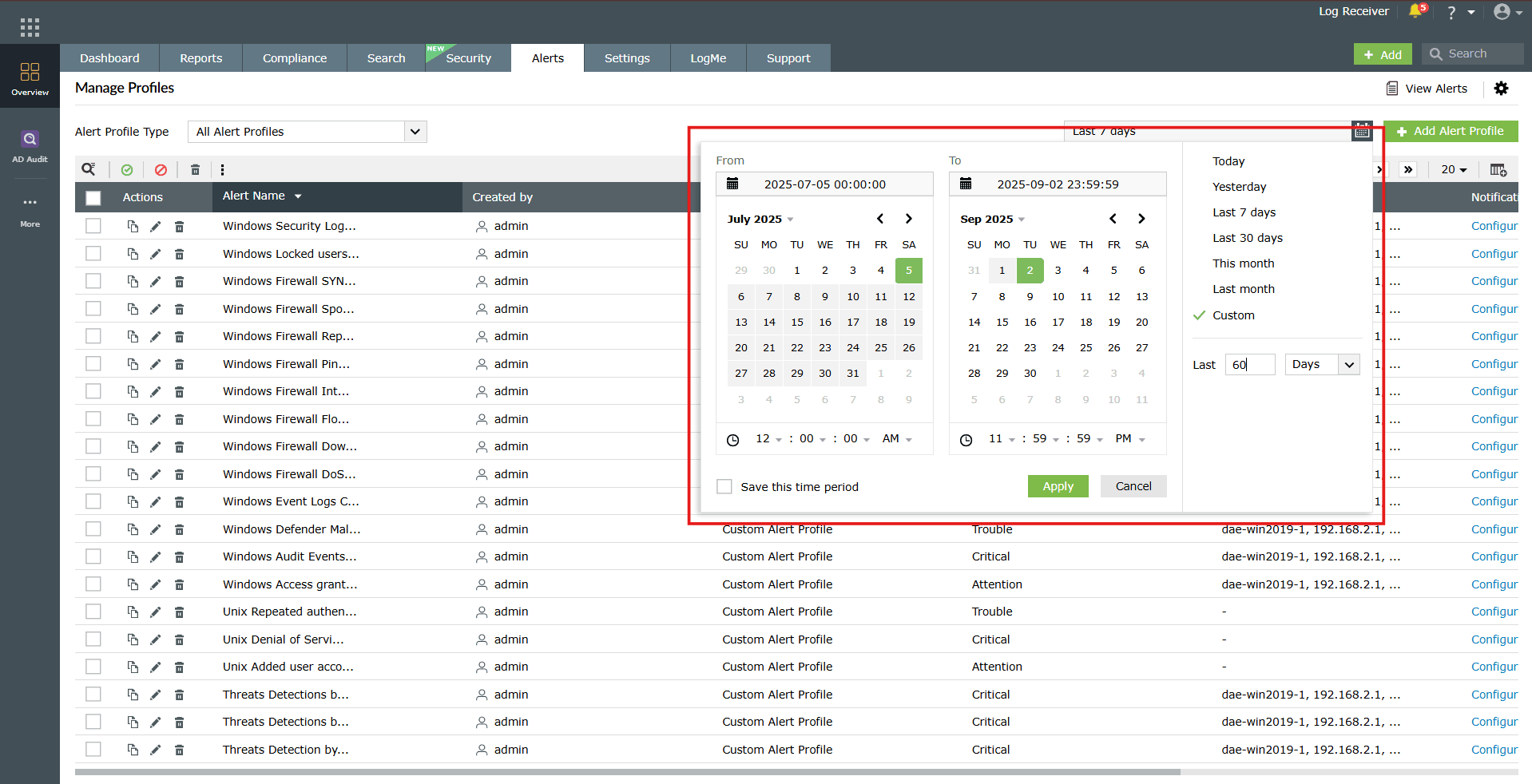
Task: Edit the Windows Defender Mal profile
Action: pyautogui.click(x=155, y=529)
